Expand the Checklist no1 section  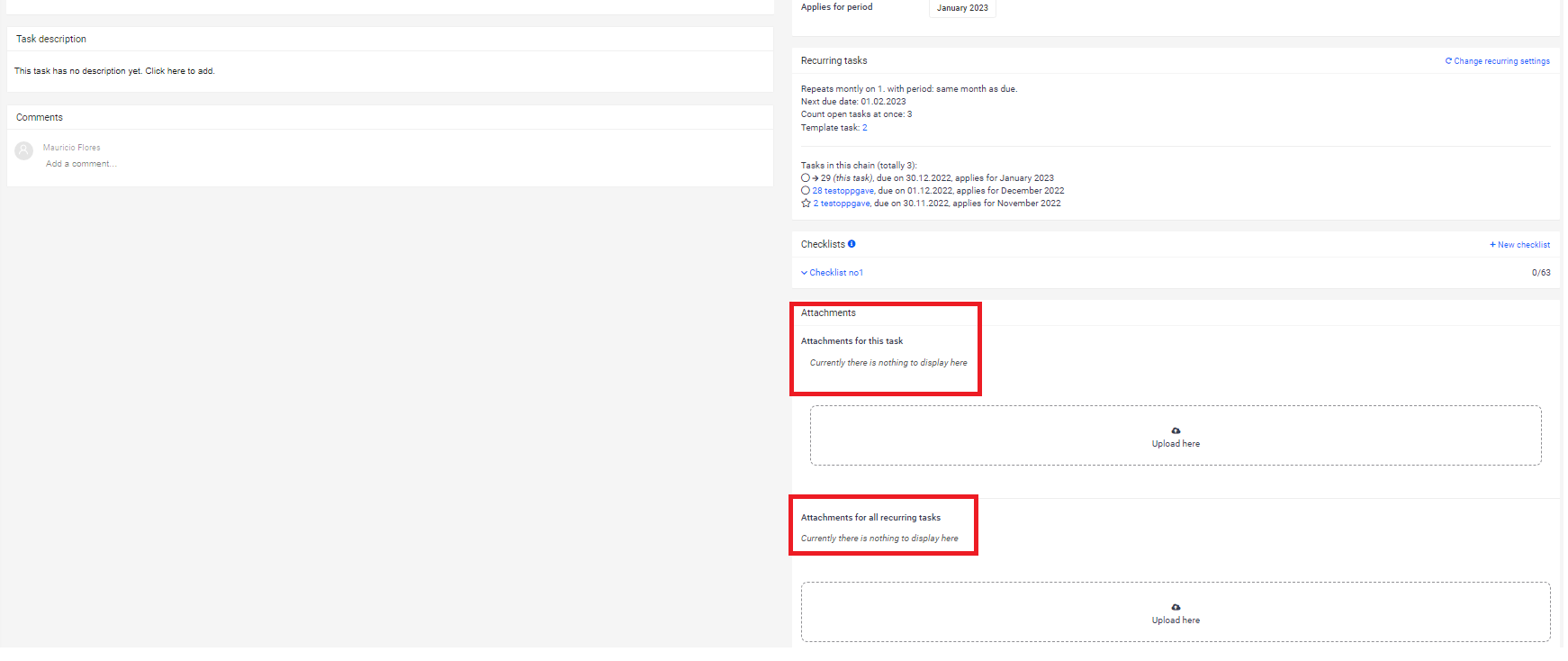832,273
